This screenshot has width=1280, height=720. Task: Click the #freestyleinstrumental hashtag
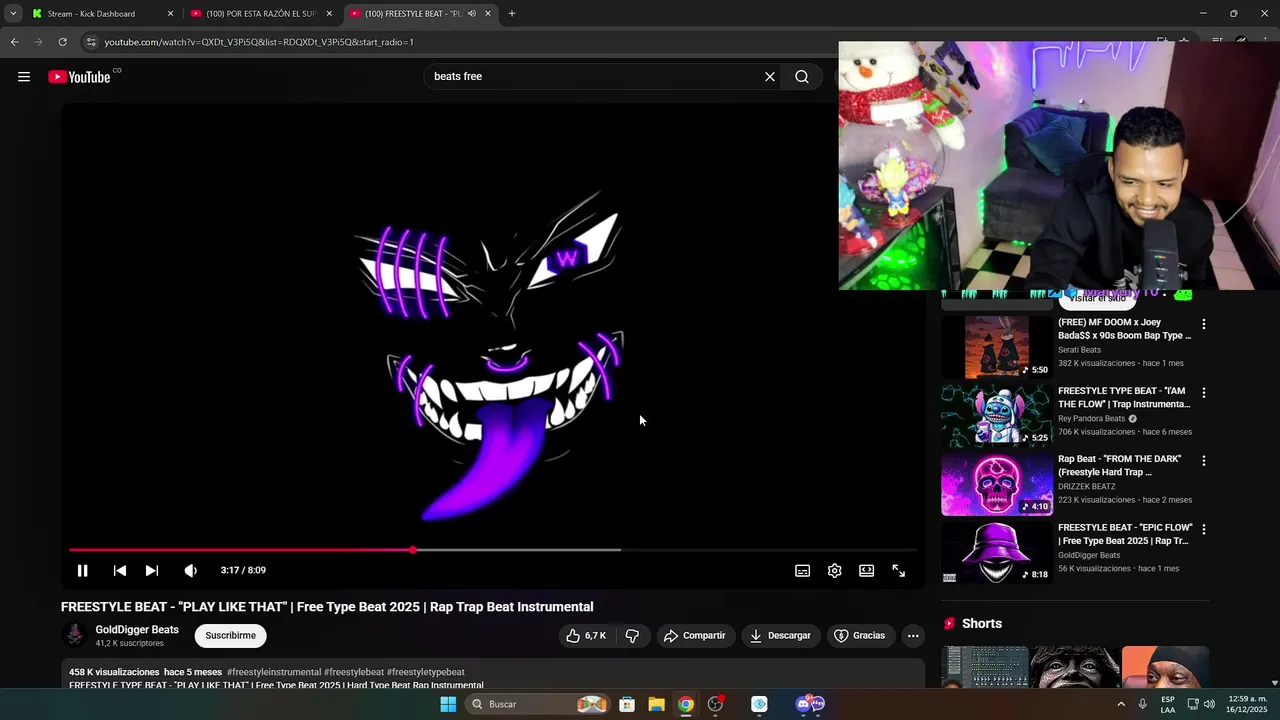(x=274, y=672)
